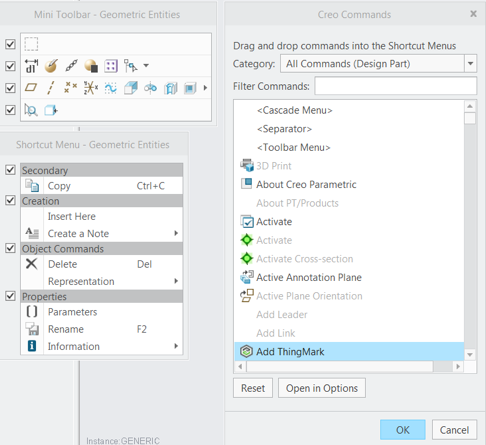Click the Parameters brackets icon
Image resolution: width=486 pixels, height=445 pixels.
[x=32, y=311]
